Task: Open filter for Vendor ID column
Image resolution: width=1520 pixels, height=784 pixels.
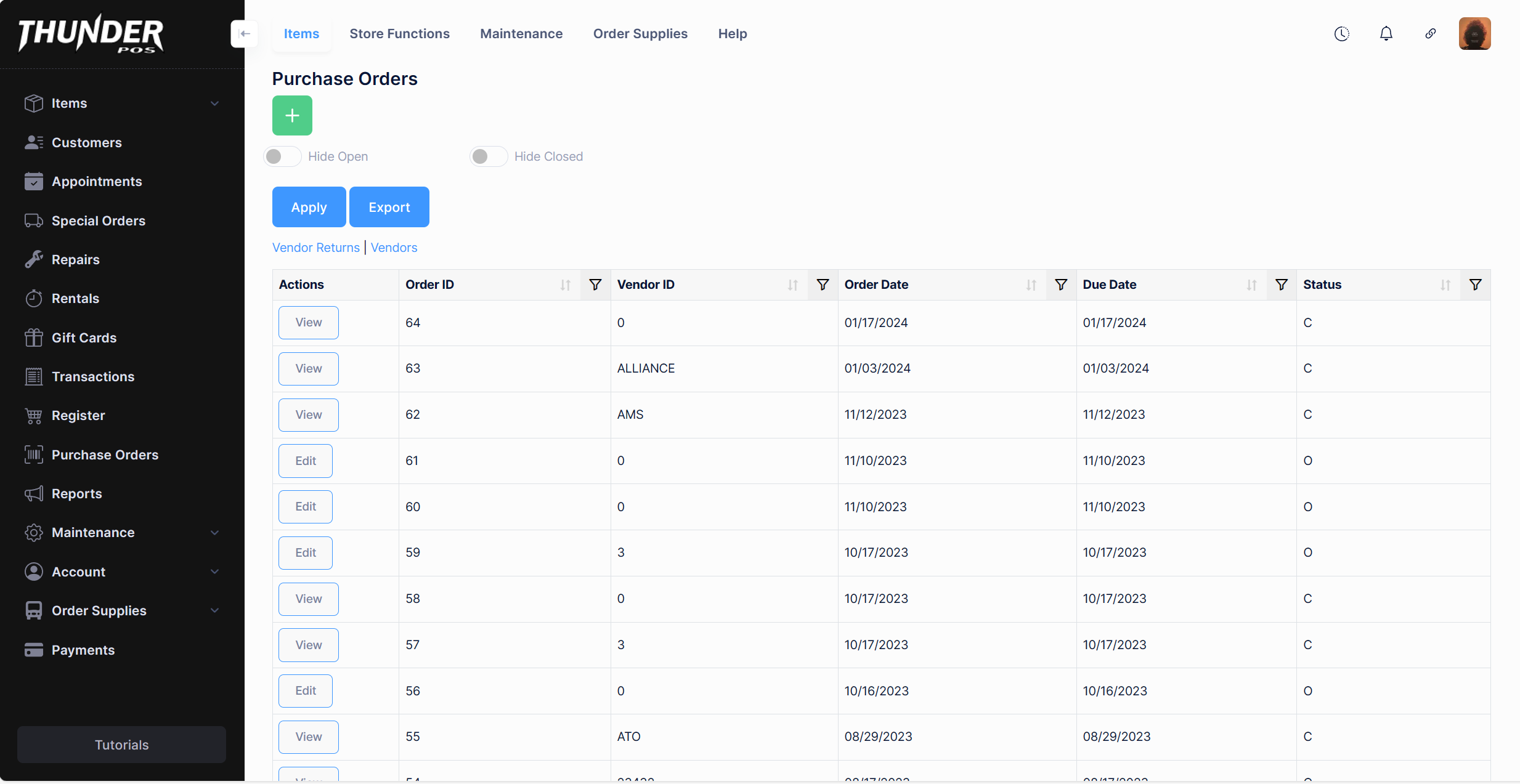Action: [823, 285]
